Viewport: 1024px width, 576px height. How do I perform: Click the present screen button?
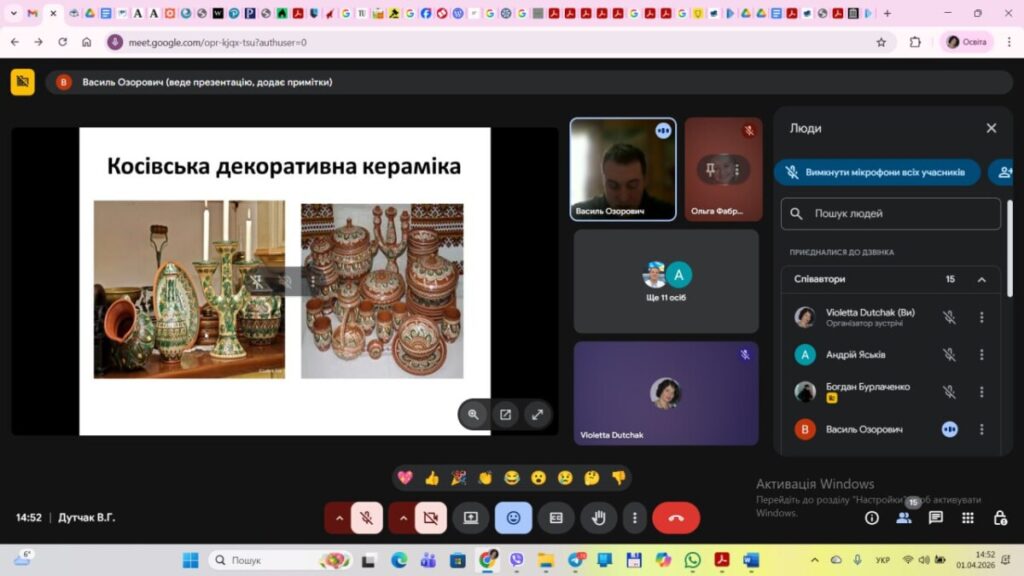click(x=470, y=518)
